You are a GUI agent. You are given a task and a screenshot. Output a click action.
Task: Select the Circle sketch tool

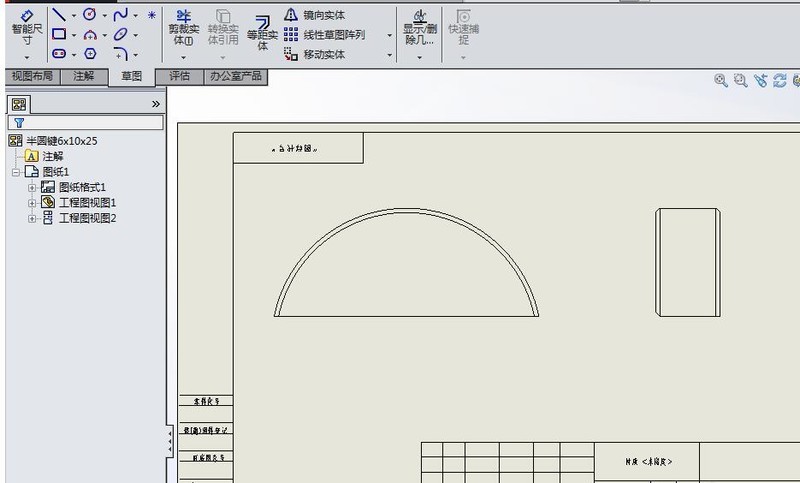click(90, 15)
